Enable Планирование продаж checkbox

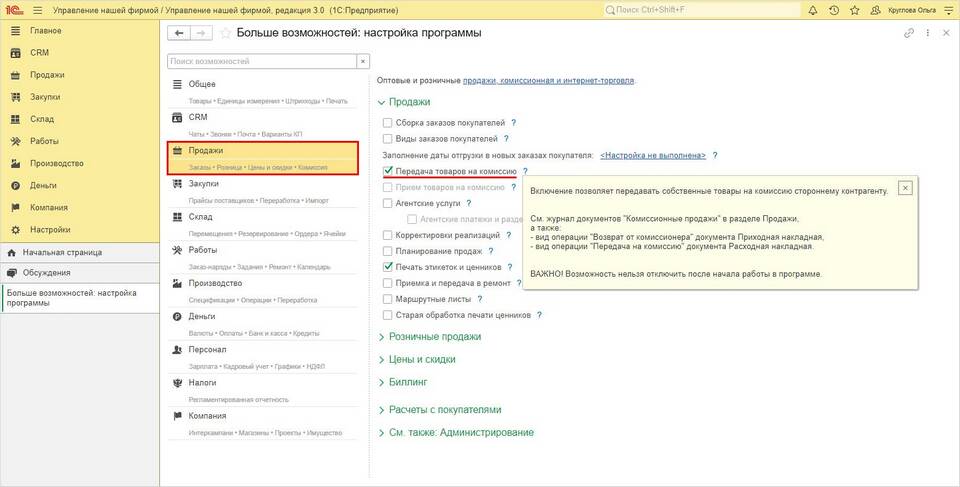[388, 251]
